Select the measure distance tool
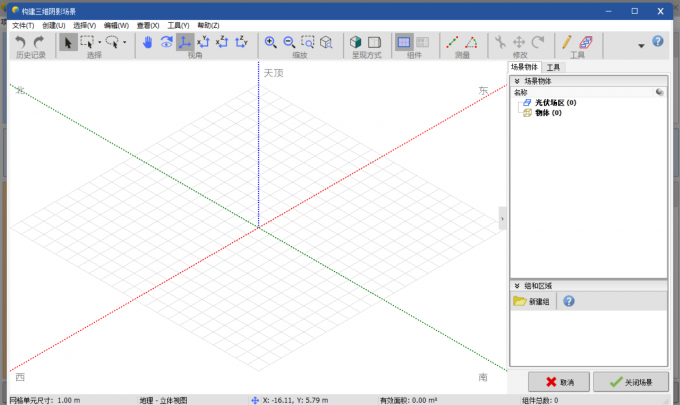Viewport: 680px width, 405px height. click(x=452, y=42)
